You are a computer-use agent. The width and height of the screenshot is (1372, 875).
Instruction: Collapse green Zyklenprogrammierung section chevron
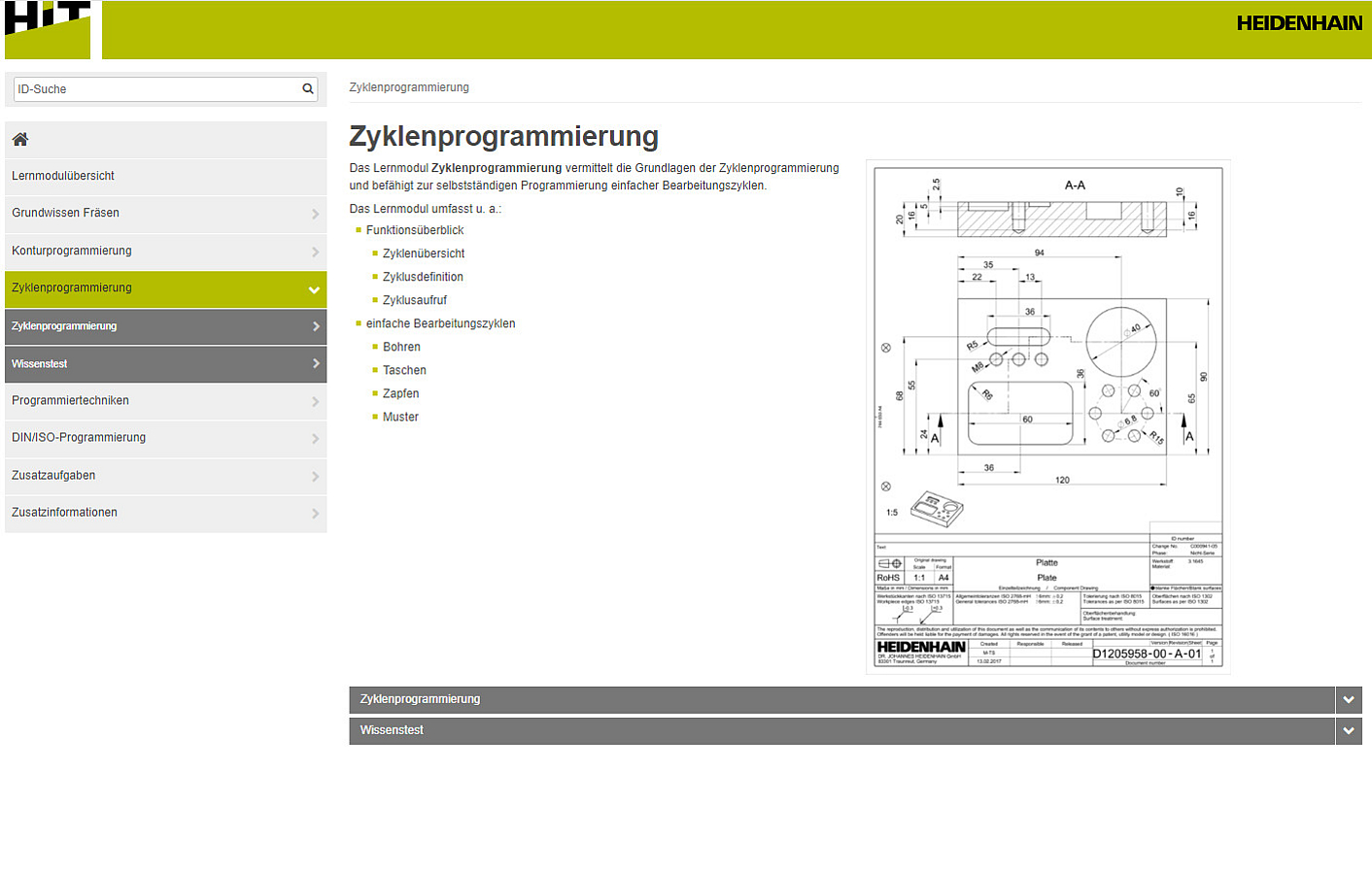pyautogui.click(x=314, y=289)
